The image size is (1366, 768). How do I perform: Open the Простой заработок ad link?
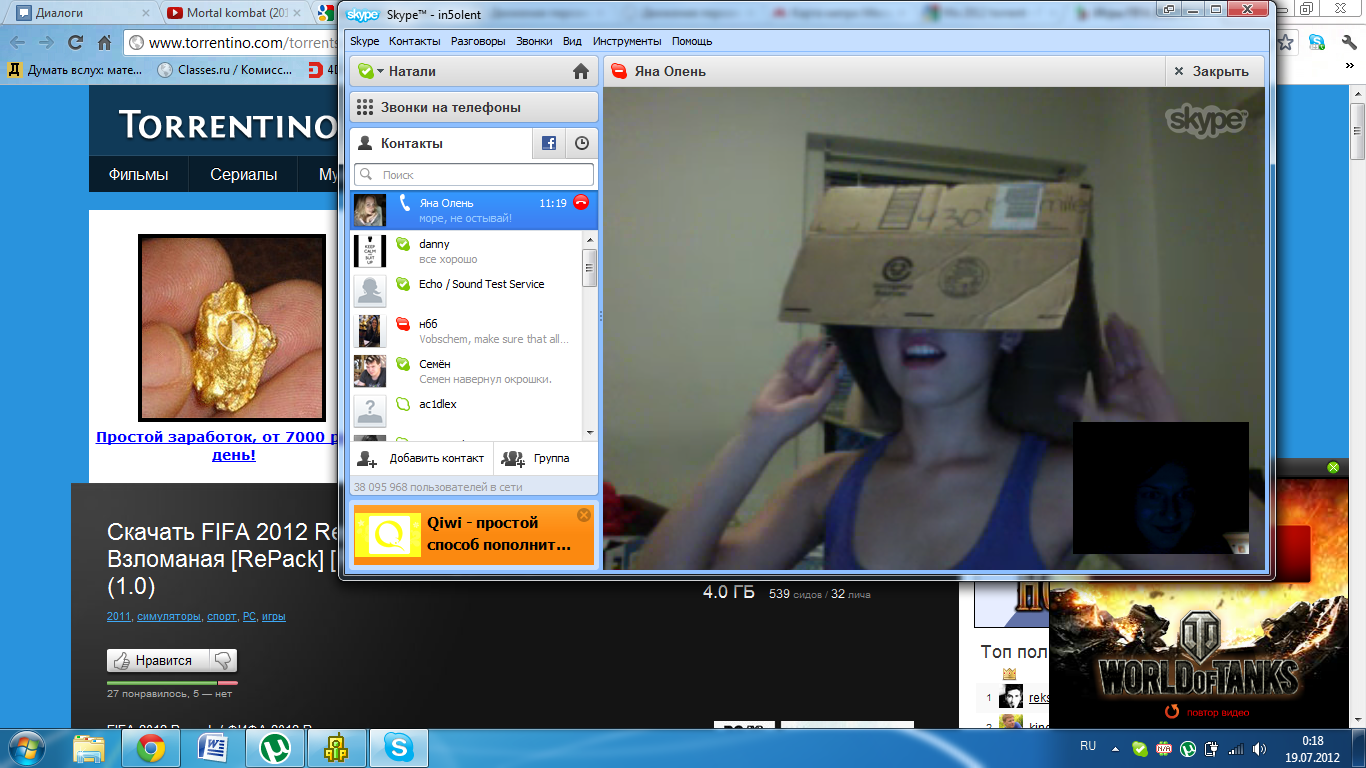click(x=219, y=445)
